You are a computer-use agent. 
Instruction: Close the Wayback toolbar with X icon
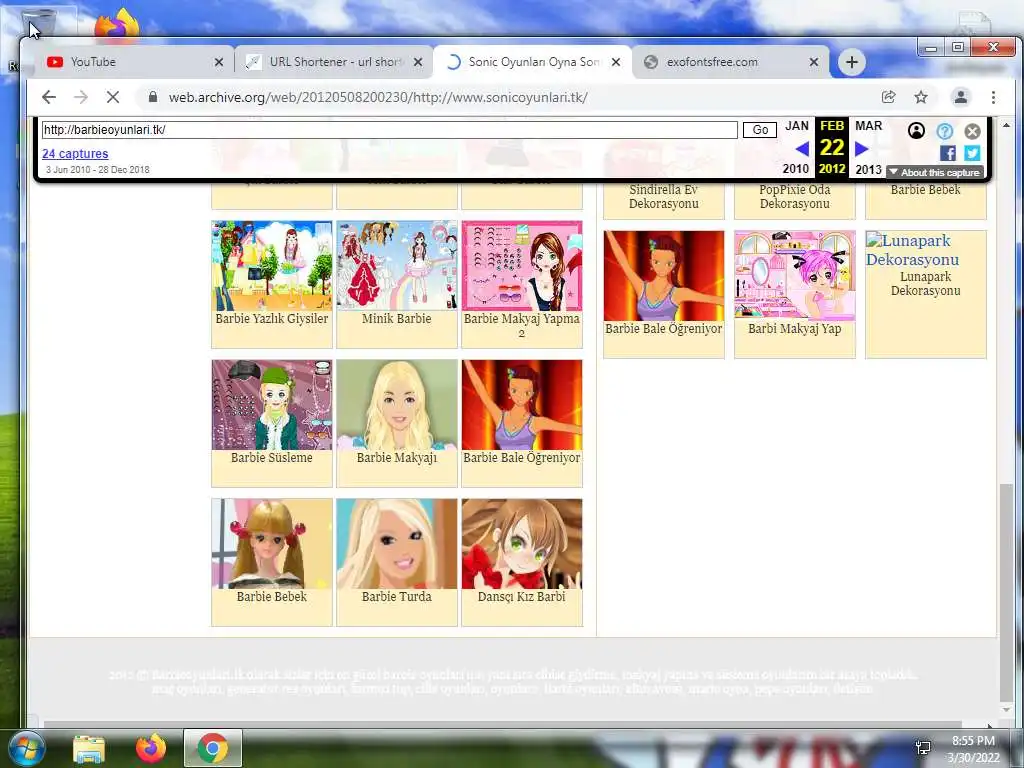tap(972, 131)
